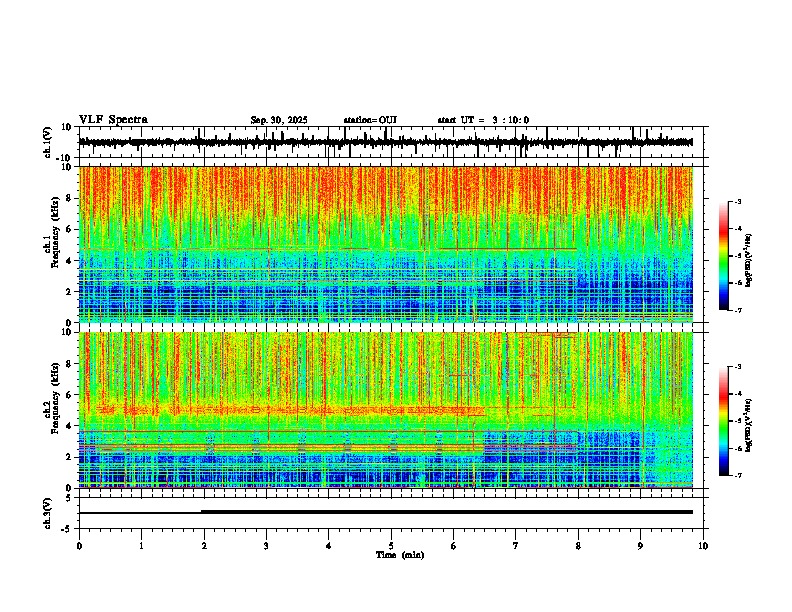The height and width of the screenshot is (612, 792).
Task: Click the "VLF Spectra" plot title
Action: click(x=113, y=120)
